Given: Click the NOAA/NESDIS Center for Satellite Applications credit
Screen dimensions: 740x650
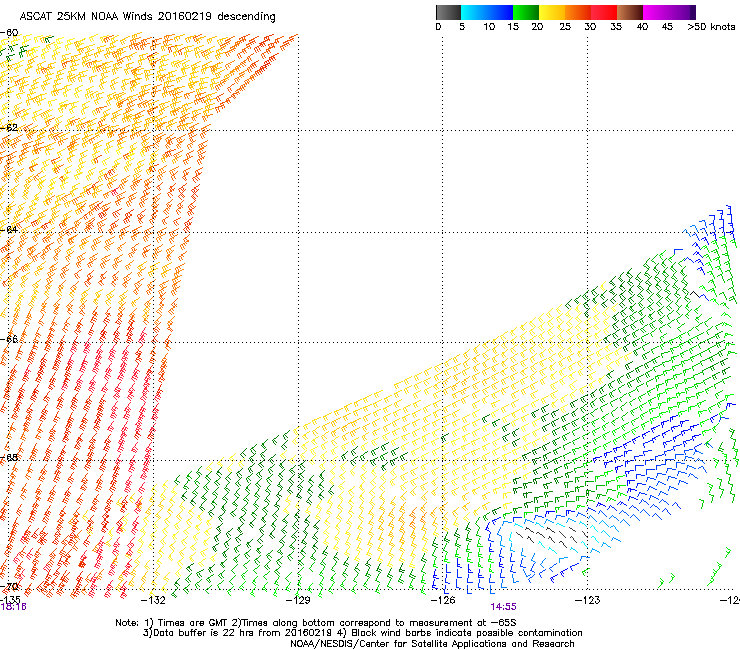Looking at the screenshot, I should pyautogui.click(x=432, y=644).
